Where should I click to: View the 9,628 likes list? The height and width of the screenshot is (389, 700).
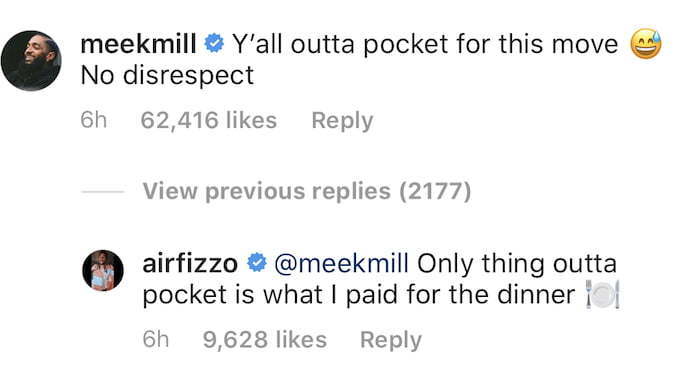(x=265, y=339)
